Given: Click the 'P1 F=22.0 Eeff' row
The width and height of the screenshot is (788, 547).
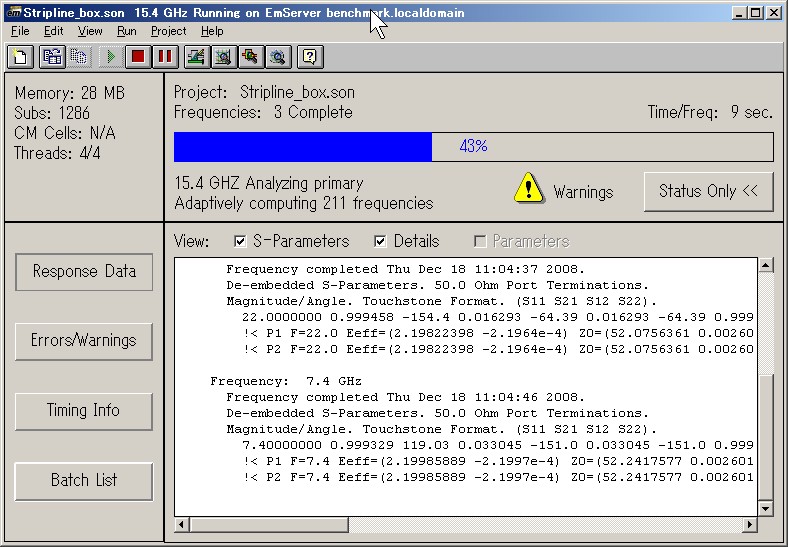Looking at the screenshot, I should tap(499, 333).
